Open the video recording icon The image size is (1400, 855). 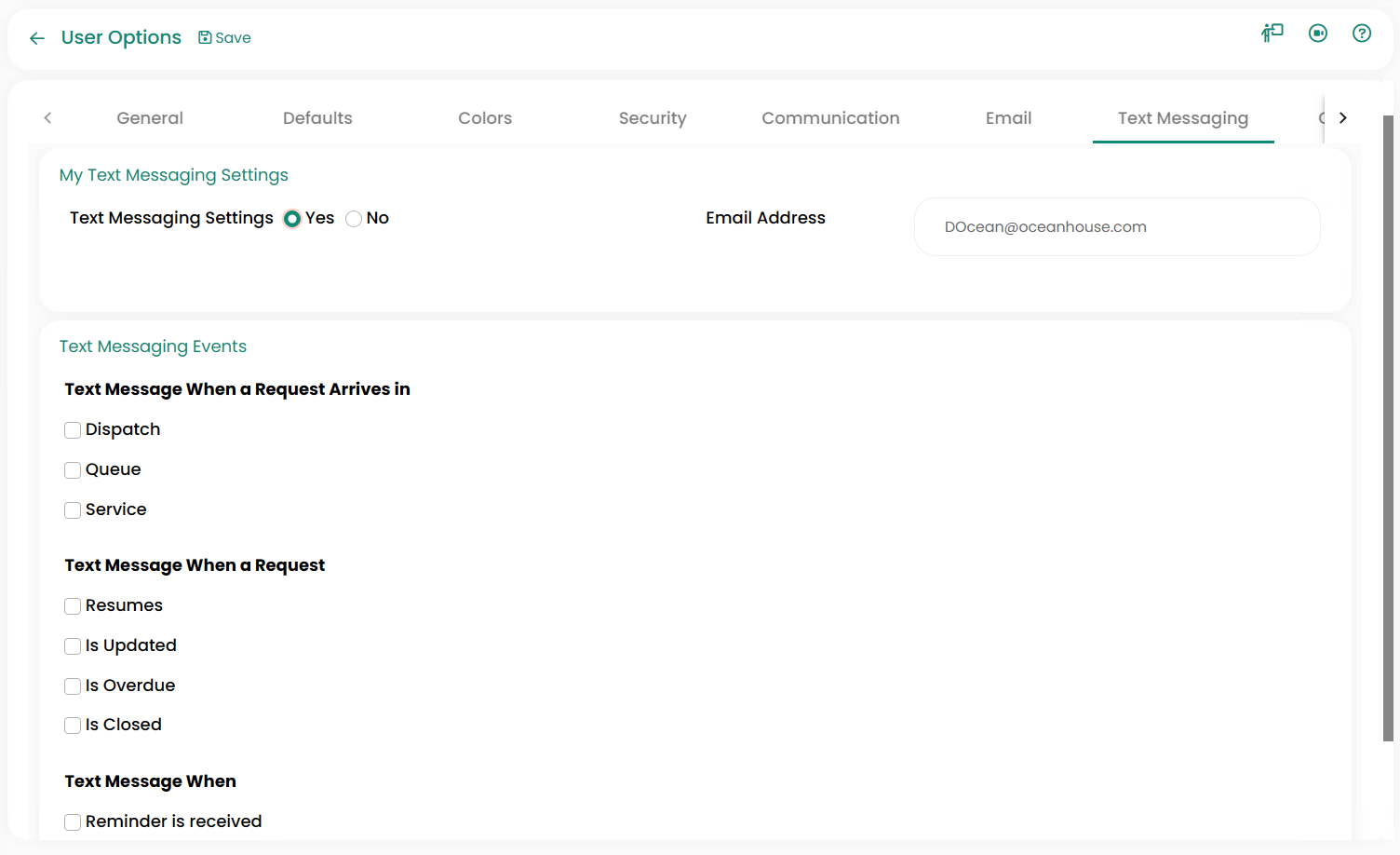(1317, 34)
